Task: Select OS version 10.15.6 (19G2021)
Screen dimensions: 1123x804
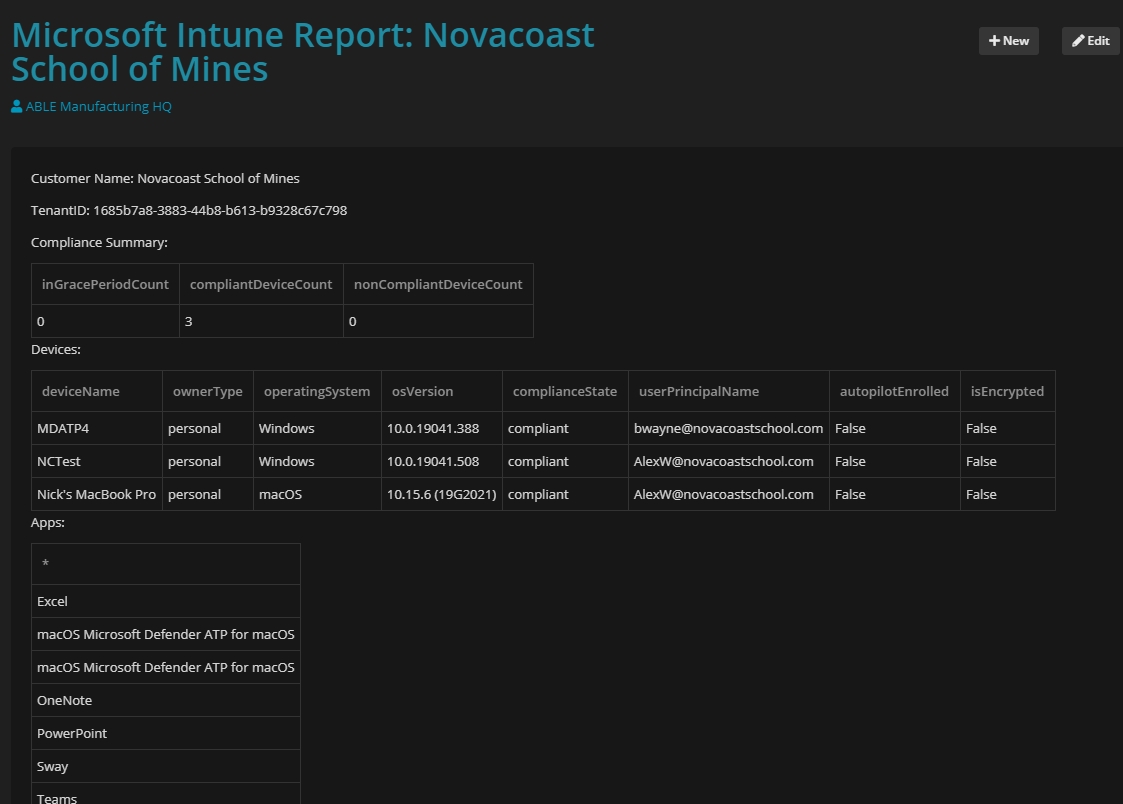Action: click(442, 494)
